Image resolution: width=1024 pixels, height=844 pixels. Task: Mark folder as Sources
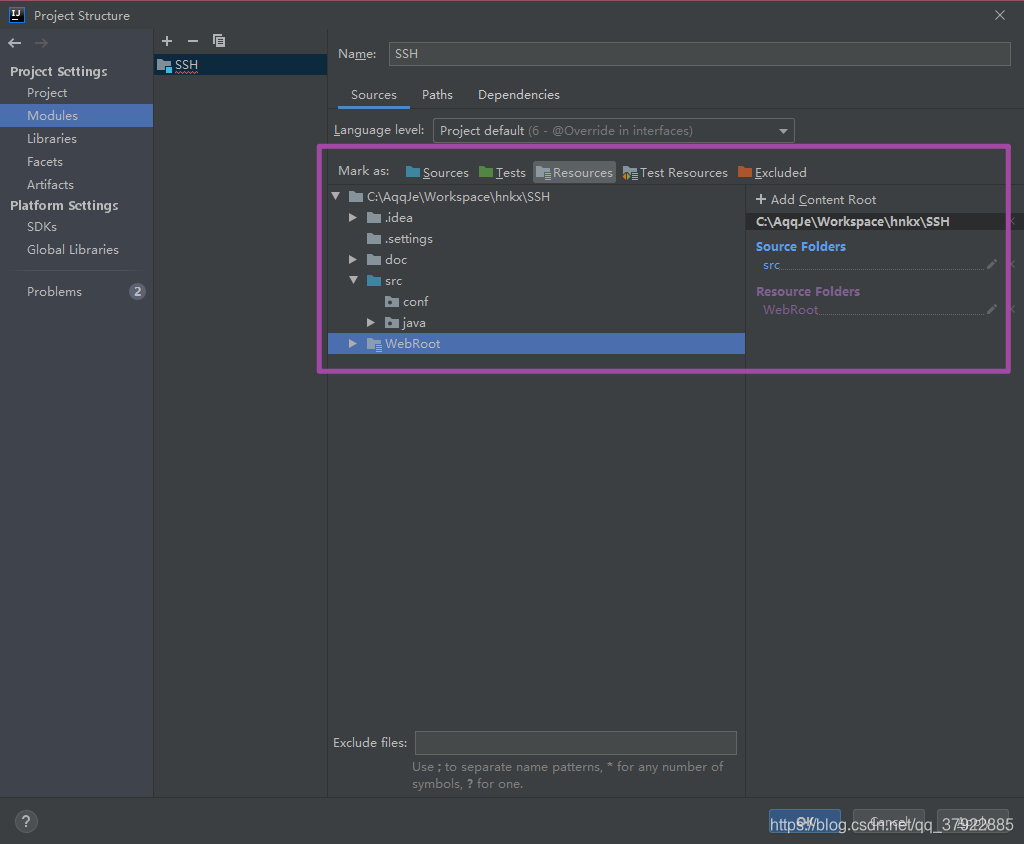coord(438,172)
